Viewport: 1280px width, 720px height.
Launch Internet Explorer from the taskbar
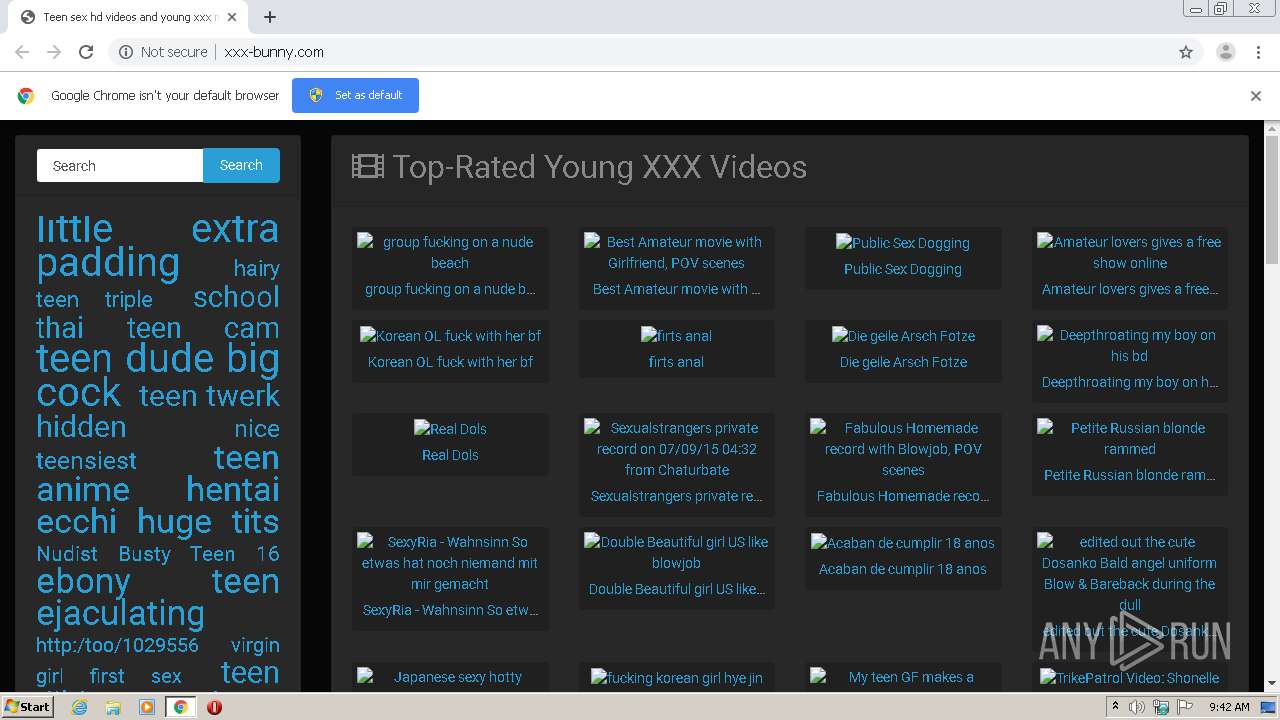pos(80,707)
